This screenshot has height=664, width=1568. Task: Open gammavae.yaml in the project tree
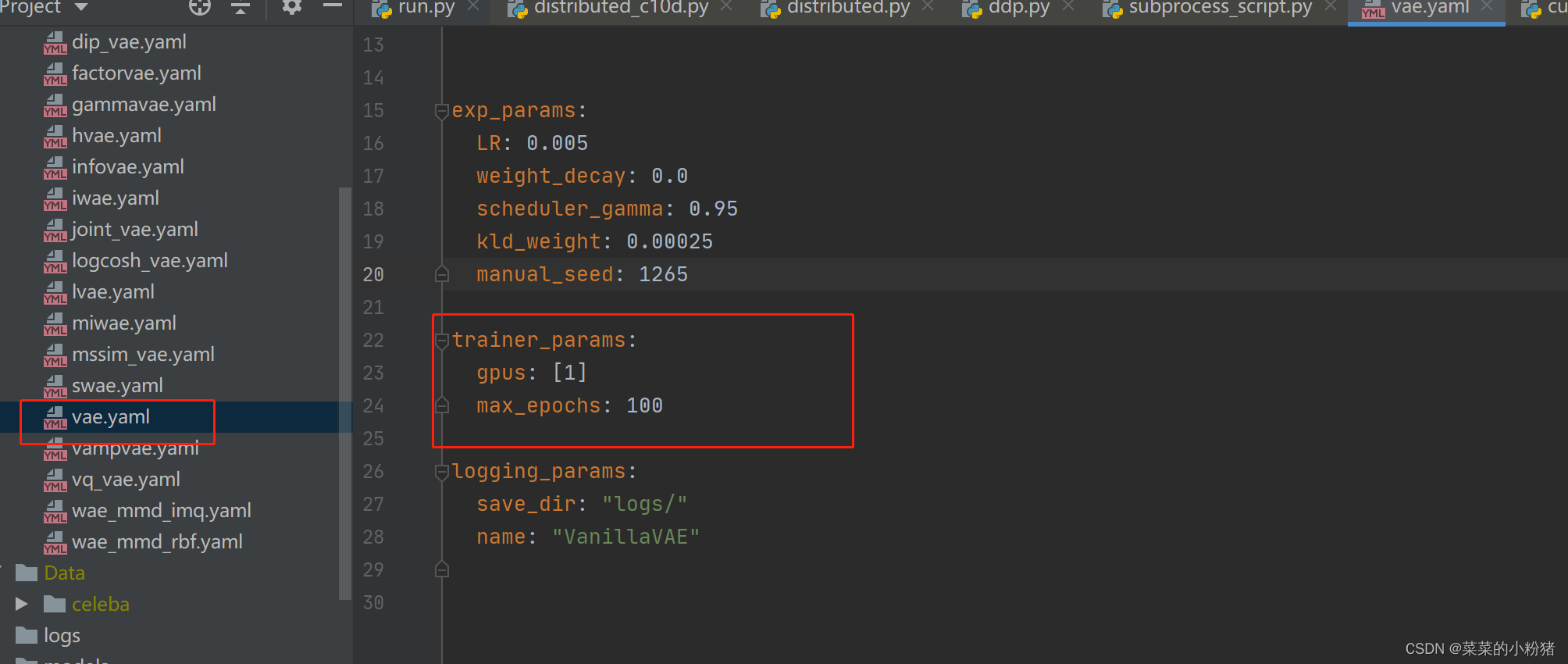[x=144, y=105]
